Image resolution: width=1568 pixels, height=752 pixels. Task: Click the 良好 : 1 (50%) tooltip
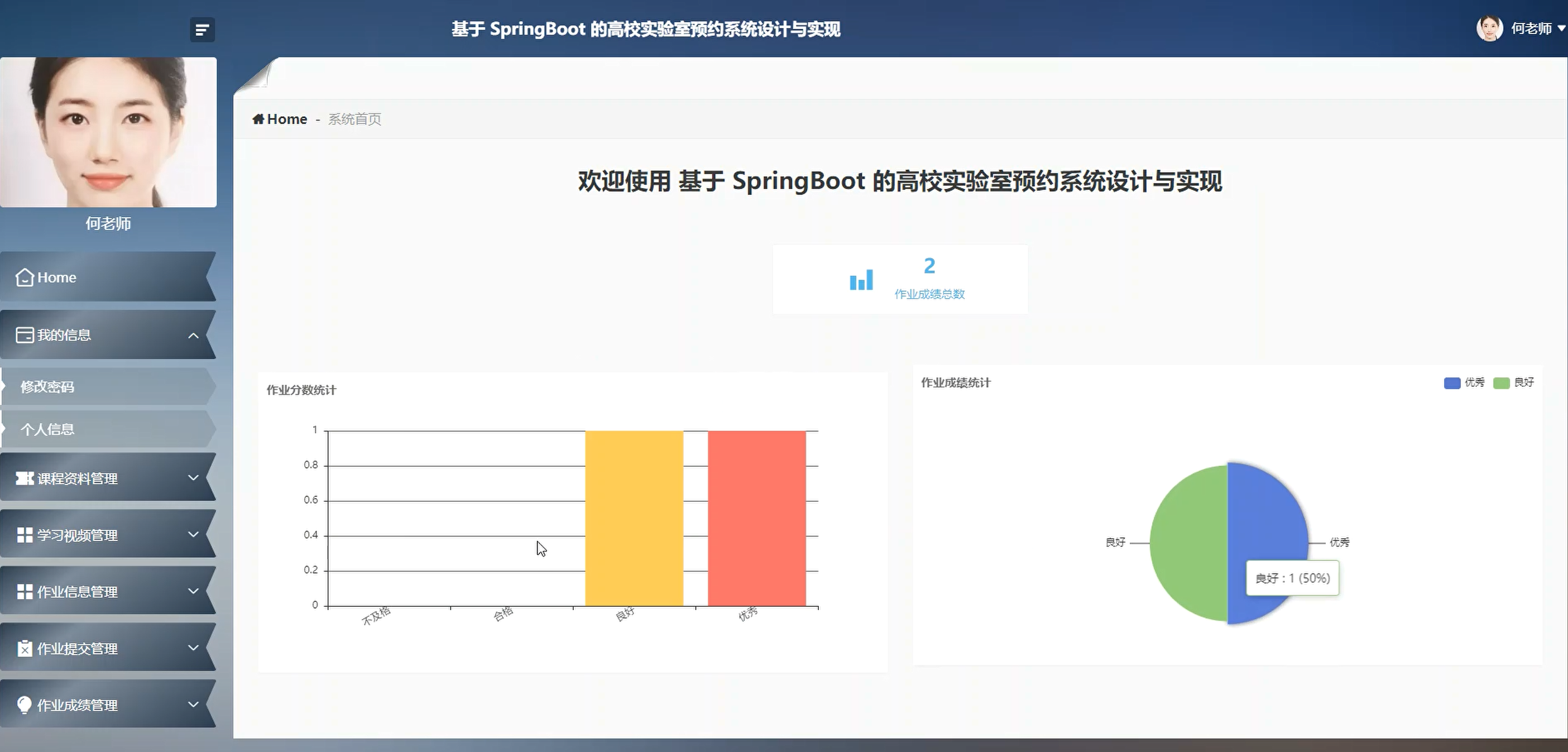(x=1292, y=578)
